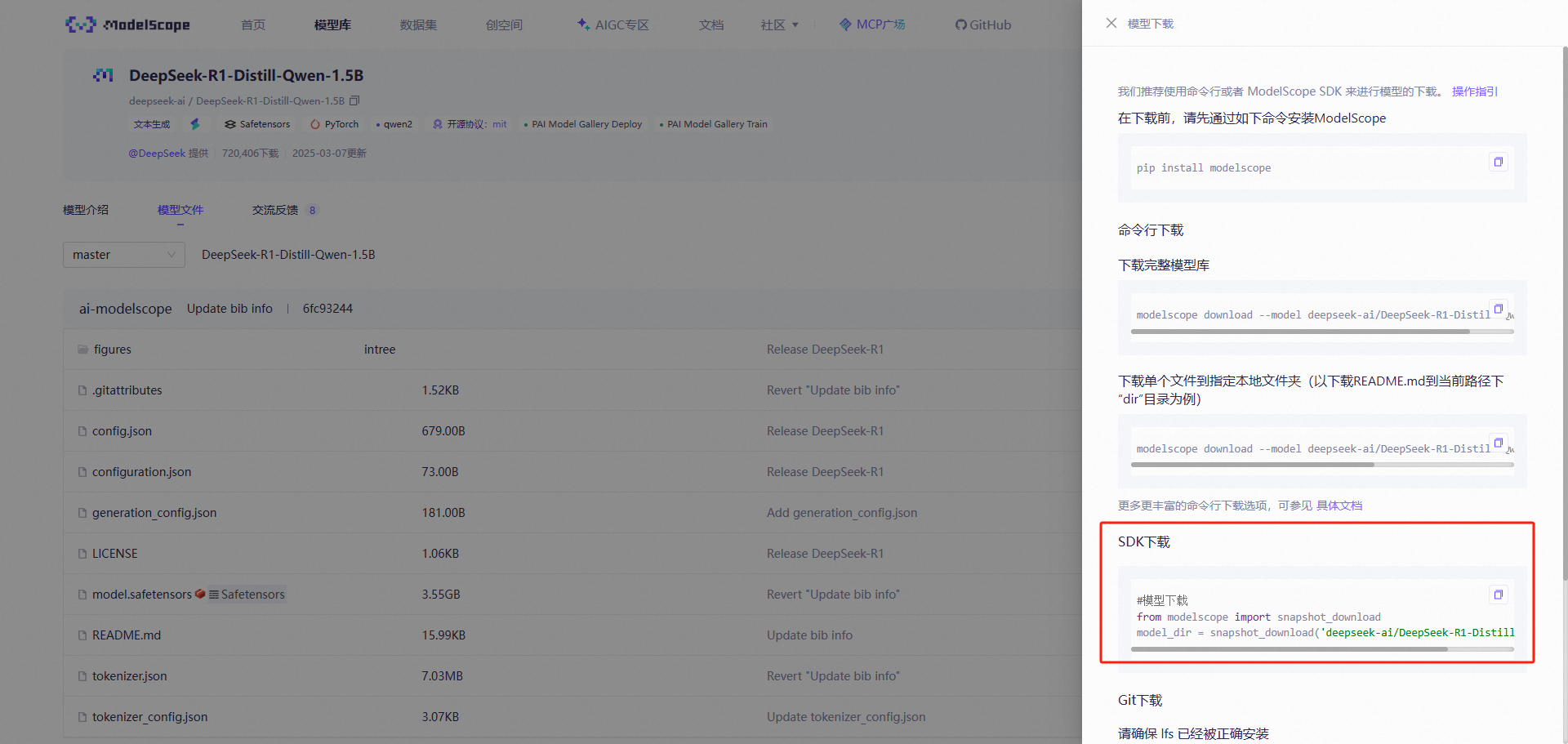The image size is (1568, 744).
Task: Click the ai-modelscope committer name
Action: [126, 309]
